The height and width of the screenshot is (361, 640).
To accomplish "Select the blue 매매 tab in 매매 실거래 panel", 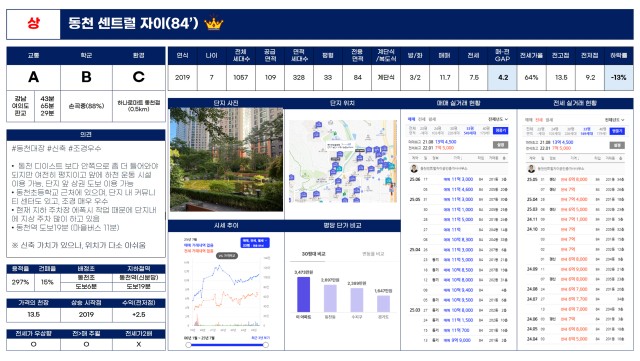I will (x=411, y=119).
